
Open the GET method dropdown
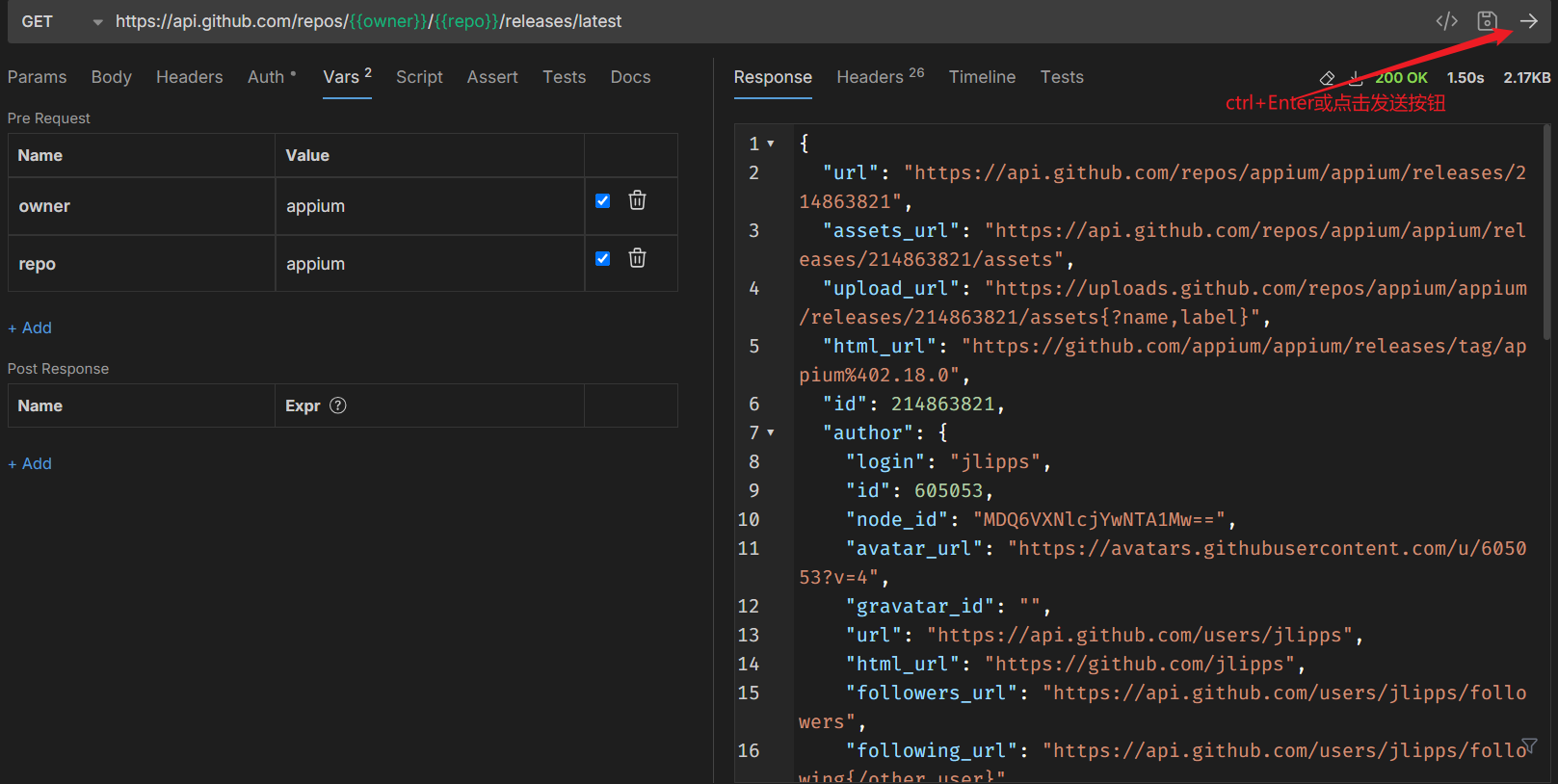coord(62,21)
